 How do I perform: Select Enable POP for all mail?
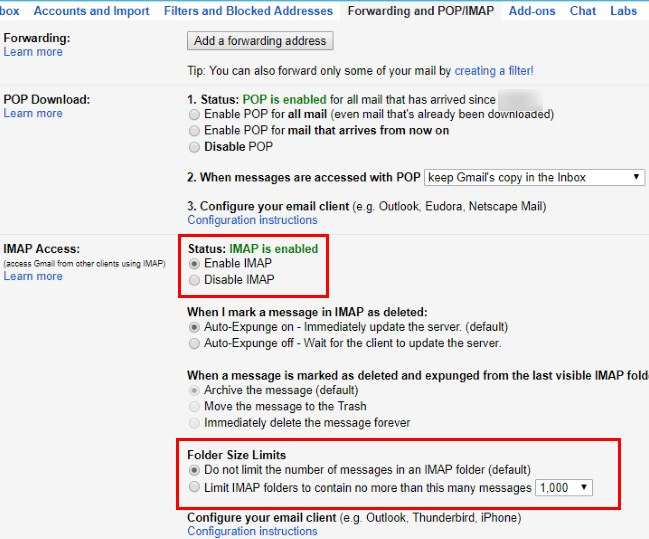click(194, 114)
